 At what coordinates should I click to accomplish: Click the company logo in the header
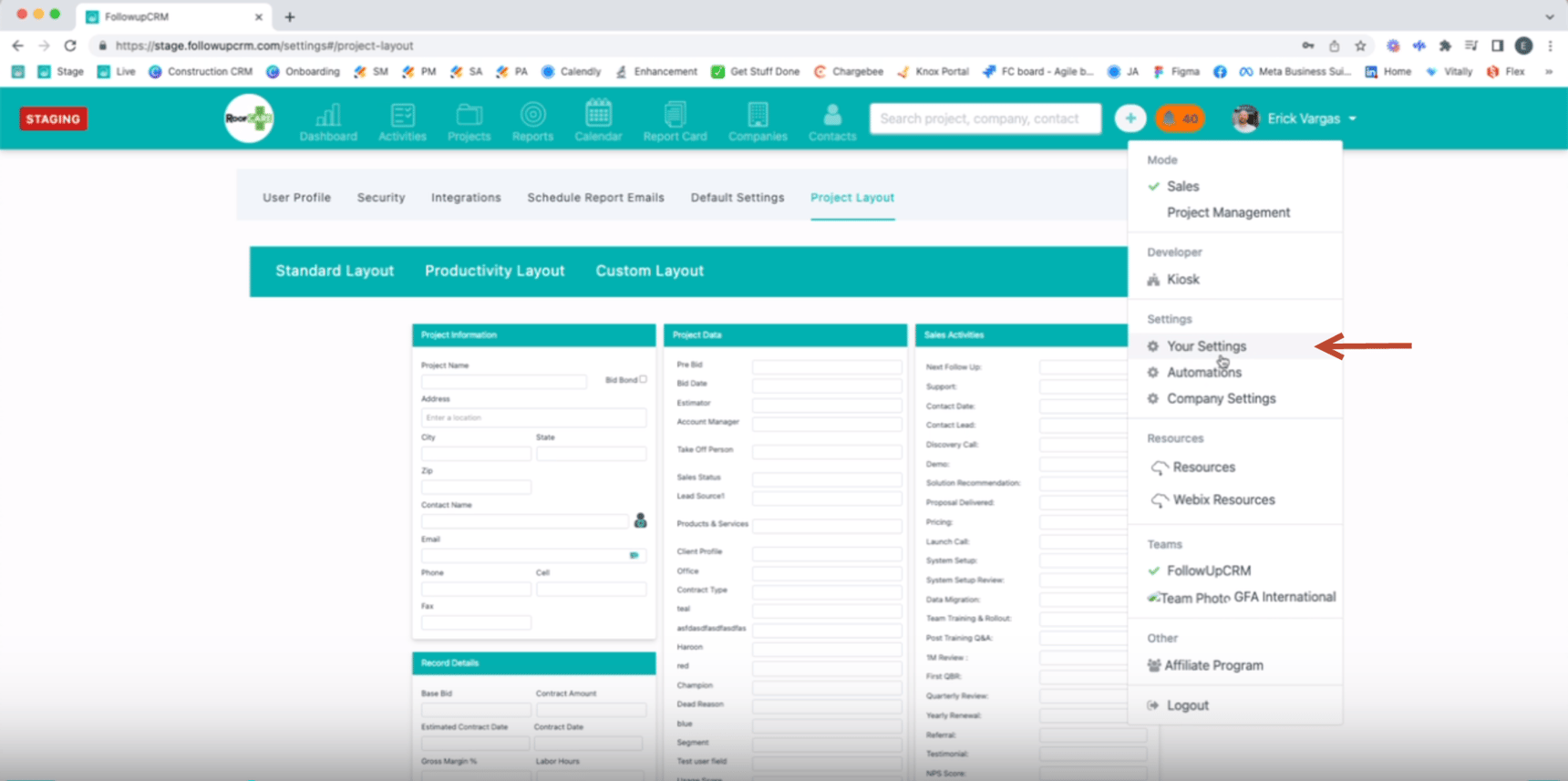pyautogui.click(x=249, y=118)
